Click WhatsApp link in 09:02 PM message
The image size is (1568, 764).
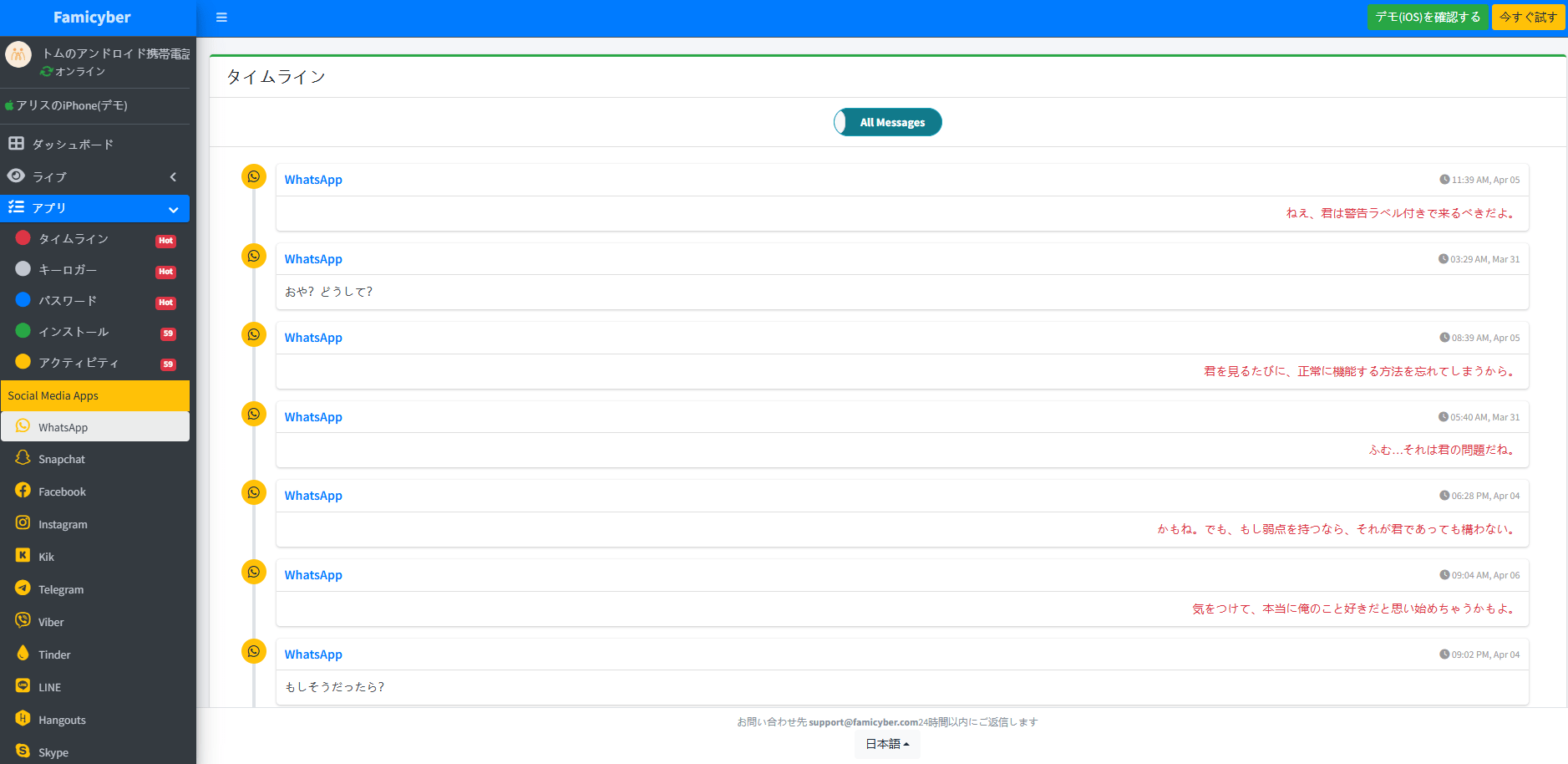tap(313, 654)
